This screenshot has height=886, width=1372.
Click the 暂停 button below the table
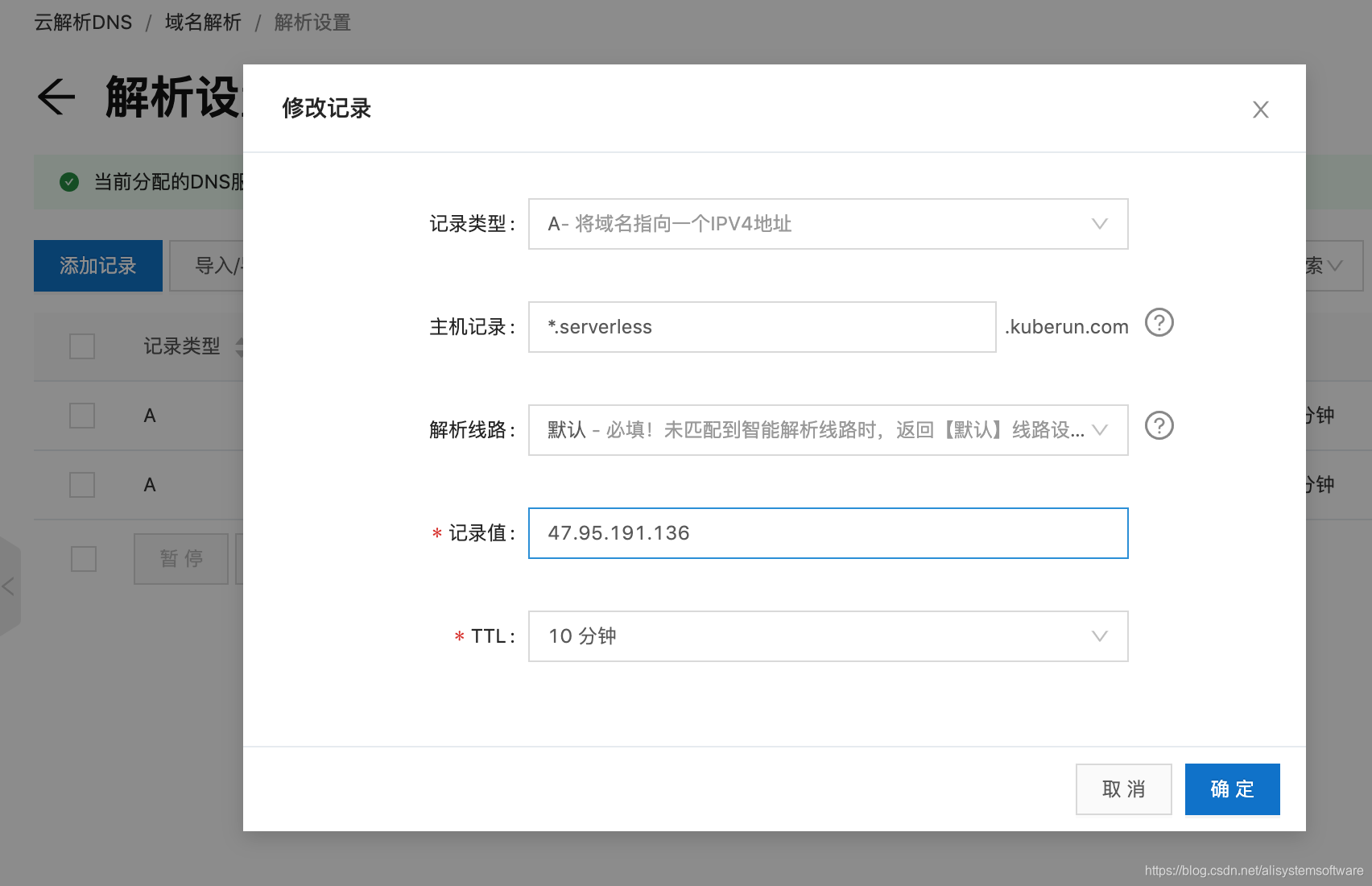coord(181,559)
